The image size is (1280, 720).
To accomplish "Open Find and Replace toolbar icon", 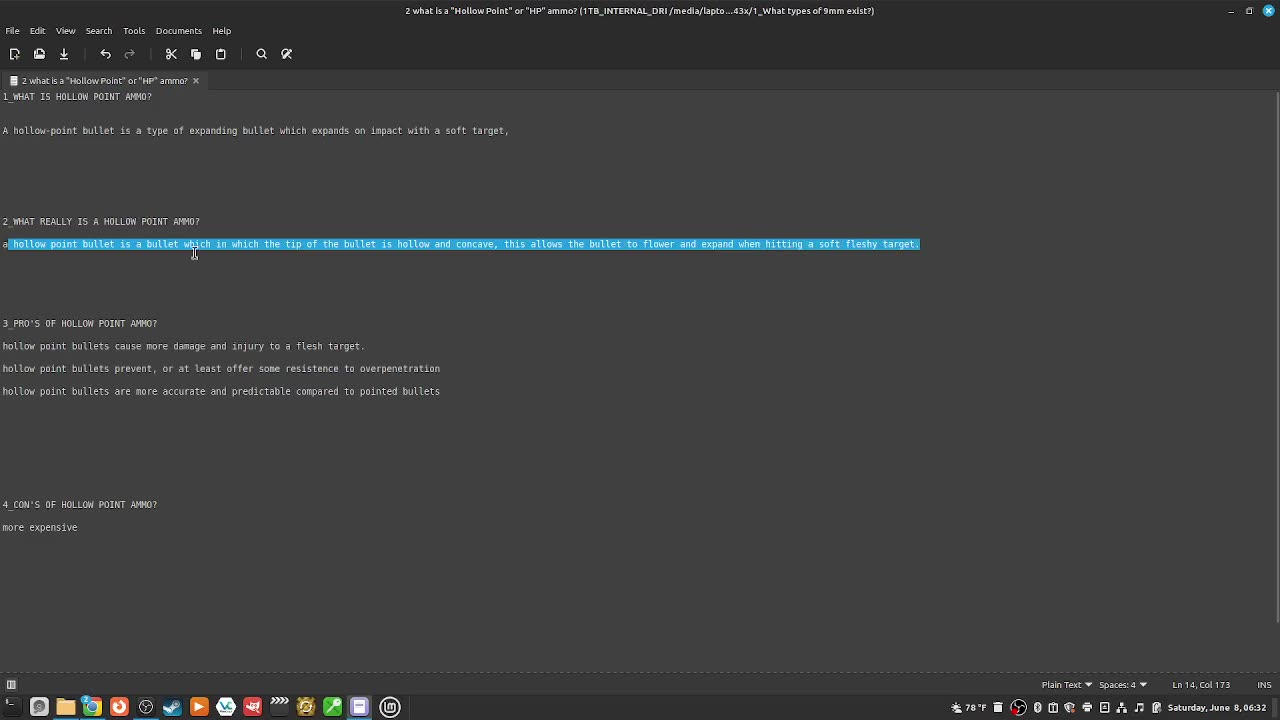I will (287, 54).
